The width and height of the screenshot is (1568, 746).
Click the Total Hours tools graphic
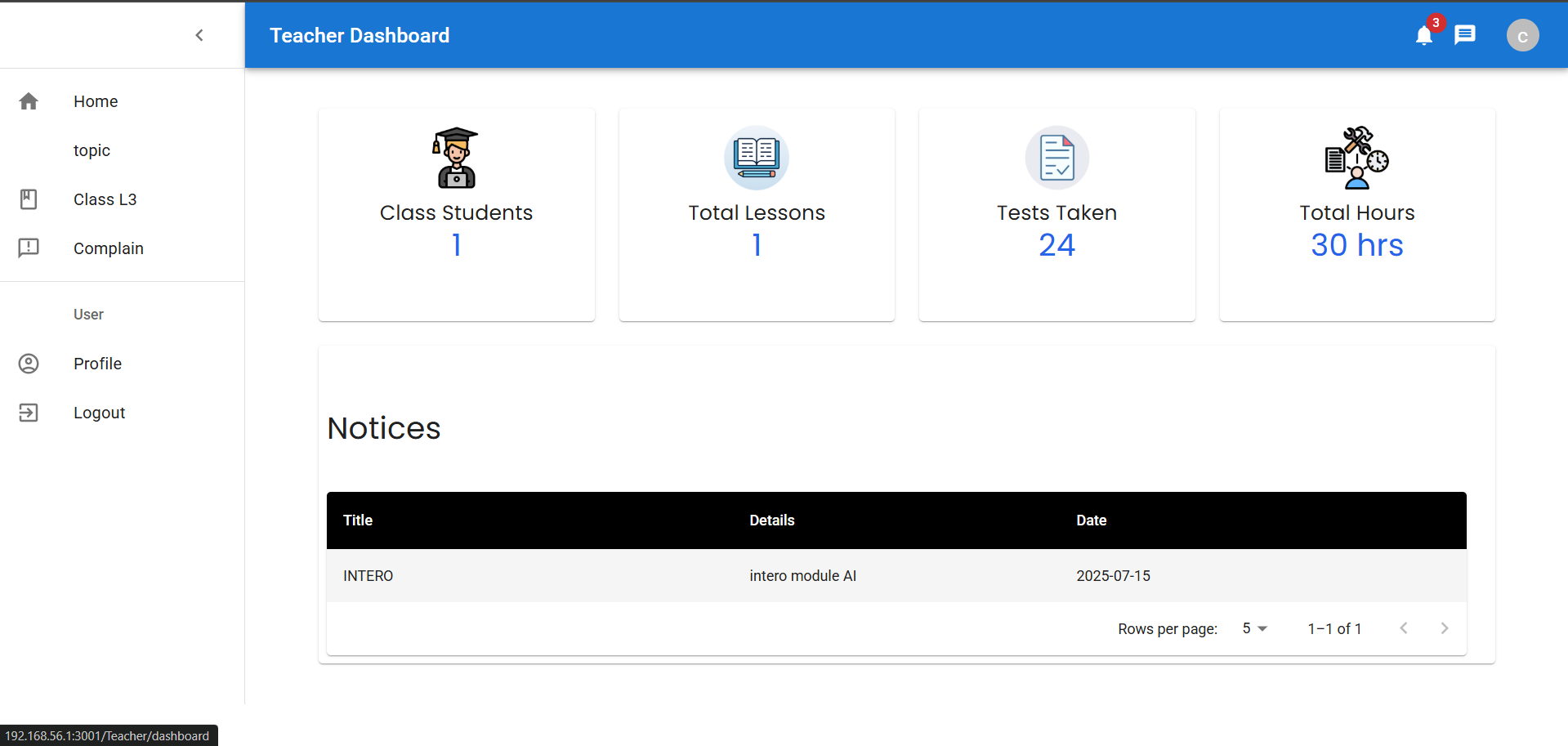point(1356,158)
